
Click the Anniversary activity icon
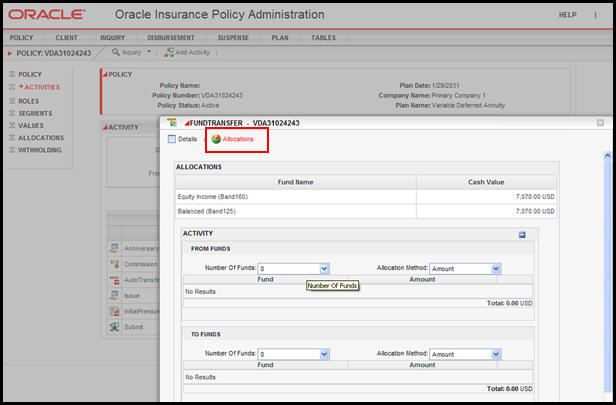(114, 248)
